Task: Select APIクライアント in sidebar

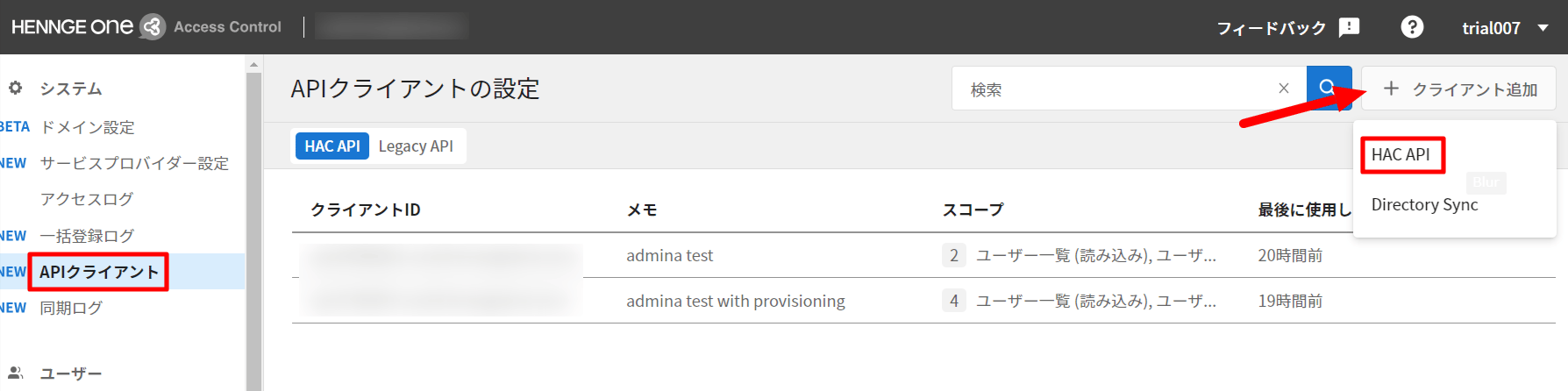Action: 99,272
